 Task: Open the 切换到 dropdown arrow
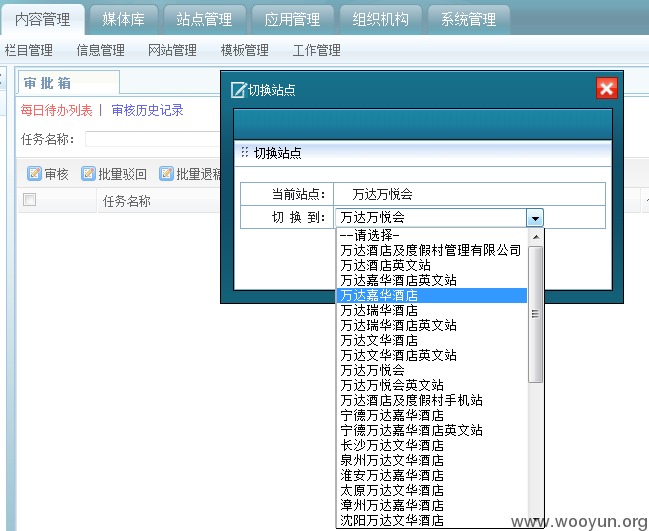(x=535, y=218)
